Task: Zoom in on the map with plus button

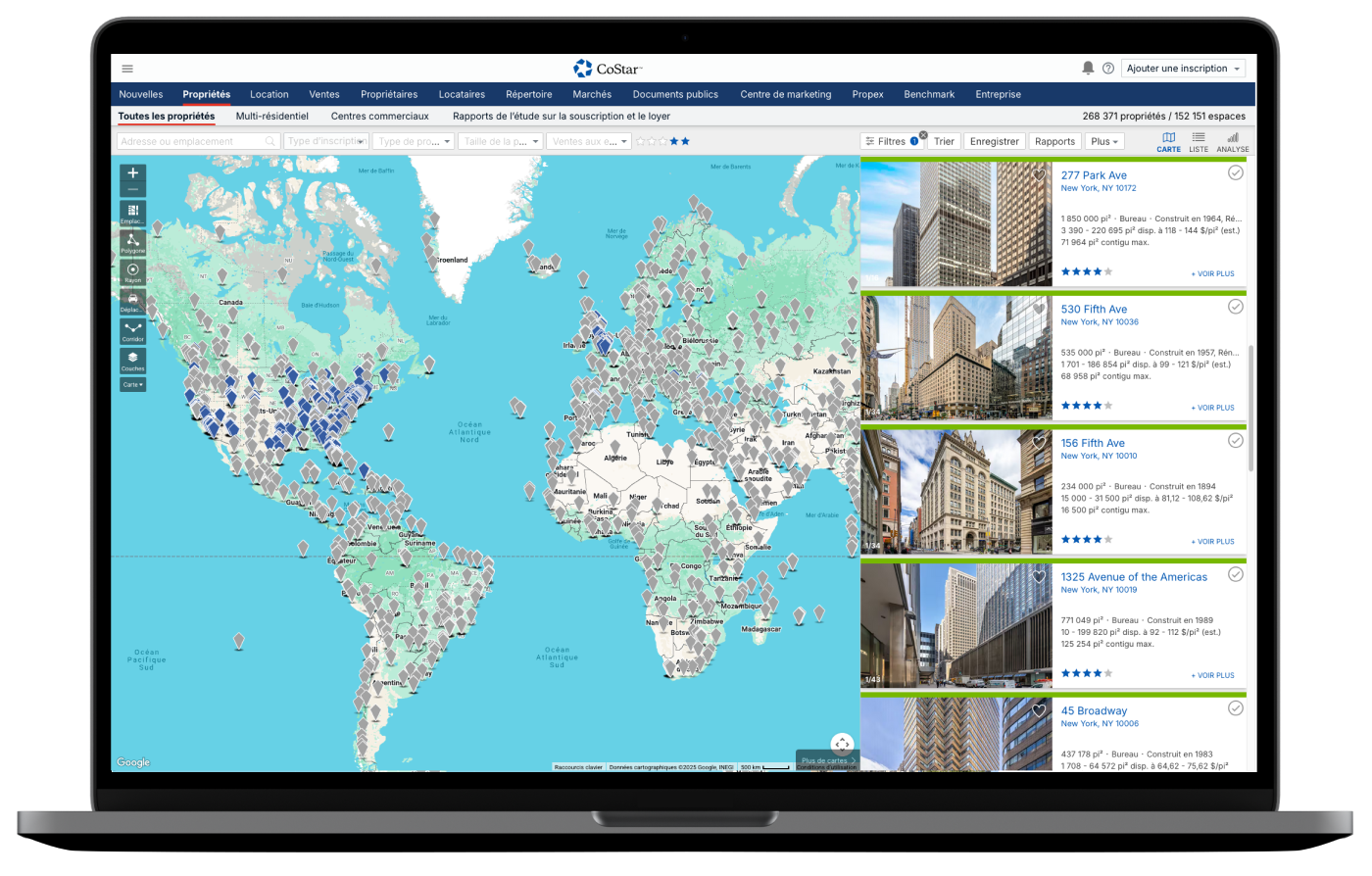Action: pyautogui.click(x=133, y=172)
